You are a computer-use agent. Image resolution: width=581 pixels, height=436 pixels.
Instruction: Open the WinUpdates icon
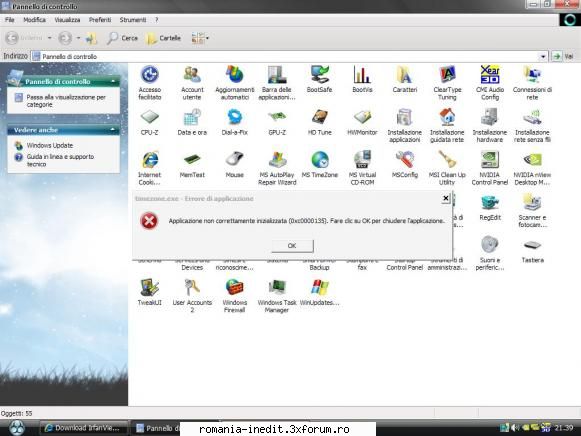click(x=319, y=292)
